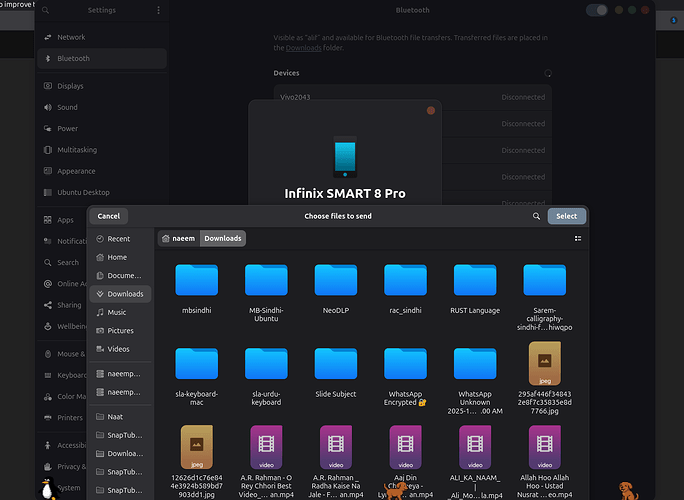Image resolution: width=684 pixels, height=500 pixels.
Task: Click the Select button to send files
Action: 566,216
